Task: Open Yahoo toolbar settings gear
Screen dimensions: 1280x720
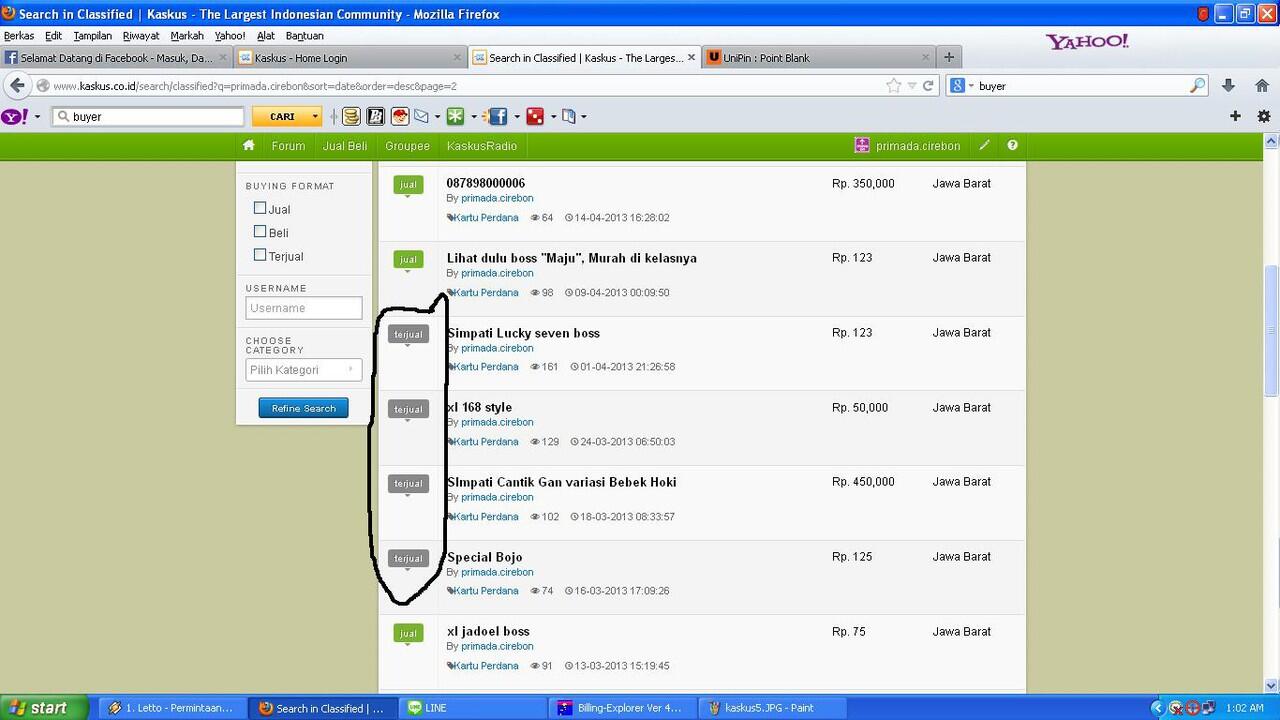Action: [1264, 116]
